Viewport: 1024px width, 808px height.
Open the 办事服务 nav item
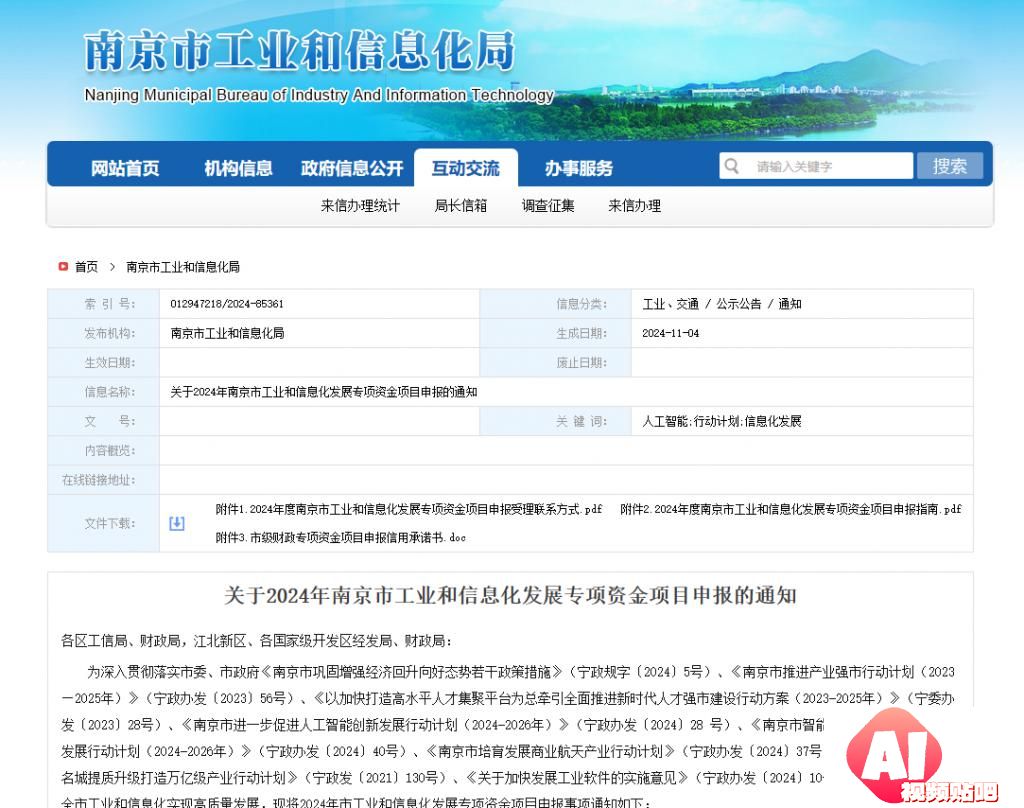[x=579, y=169]
